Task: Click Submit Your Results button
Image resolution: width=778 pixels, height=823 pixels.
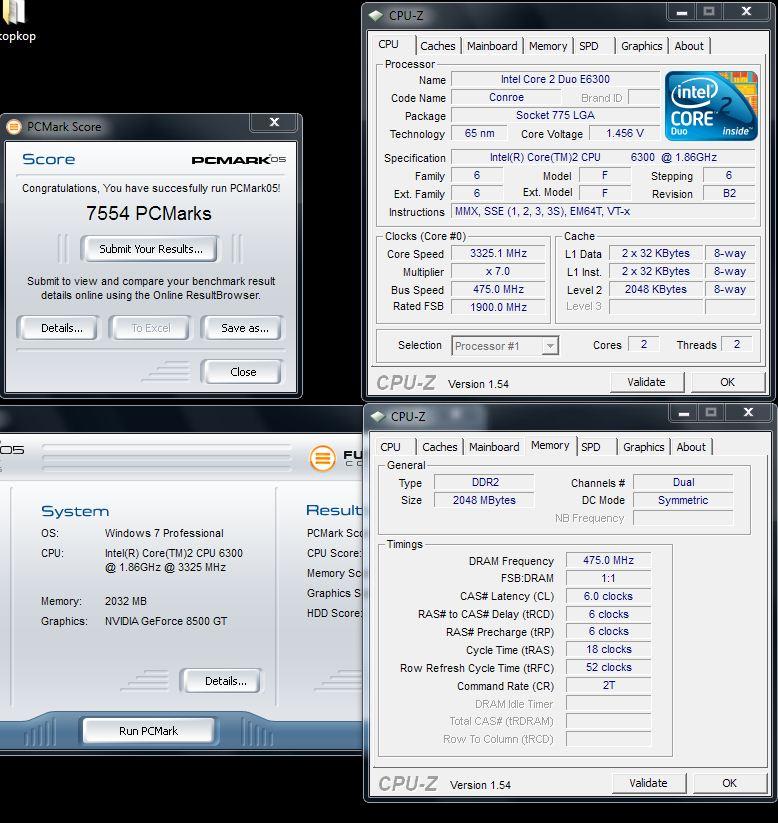Action: click(150, 249)
